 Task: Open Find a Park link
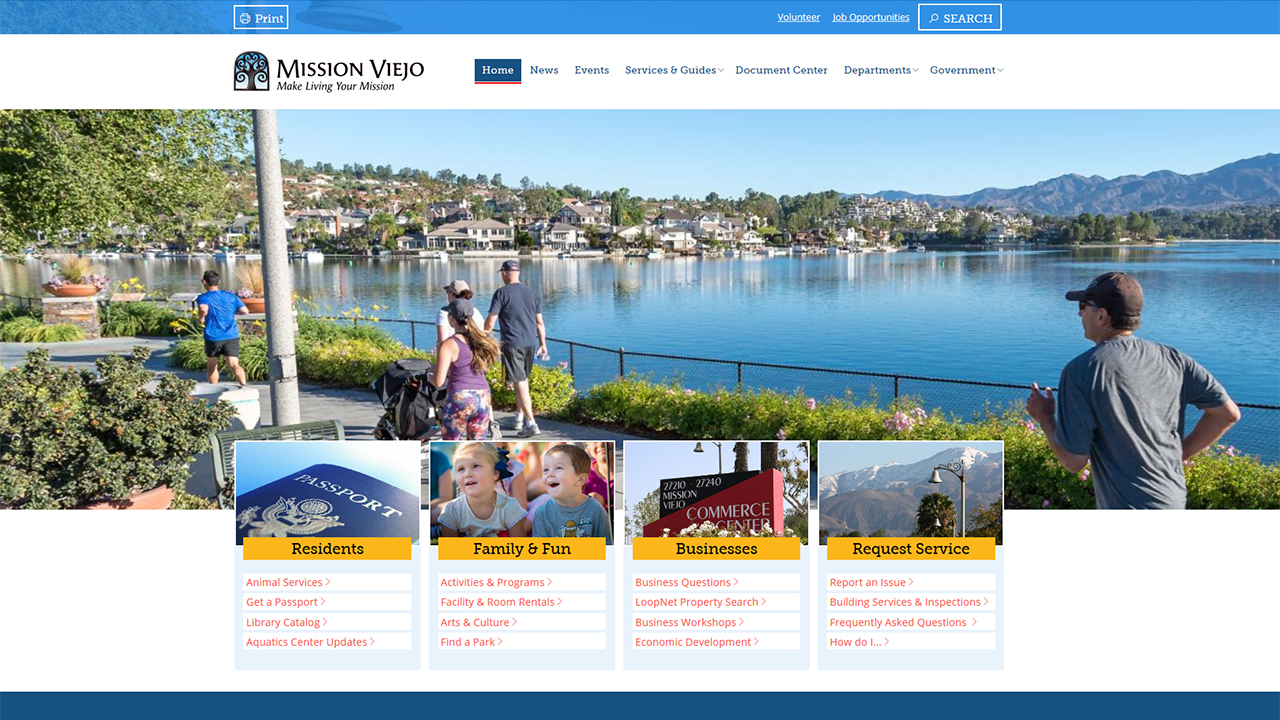(x=468, y=642)
